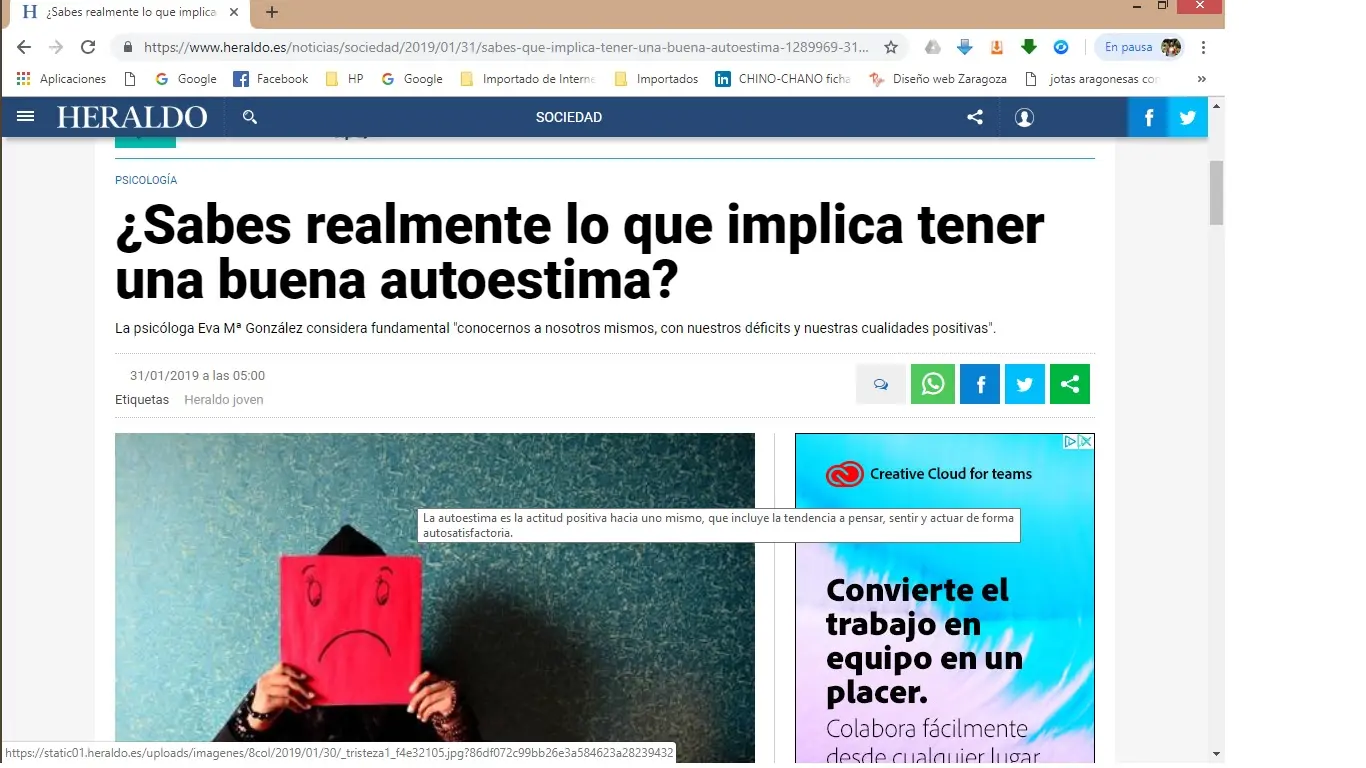The height and width of the screenshot is (768, 1366).
Task: Click the orange download extension icon
Action: point(997,47)
